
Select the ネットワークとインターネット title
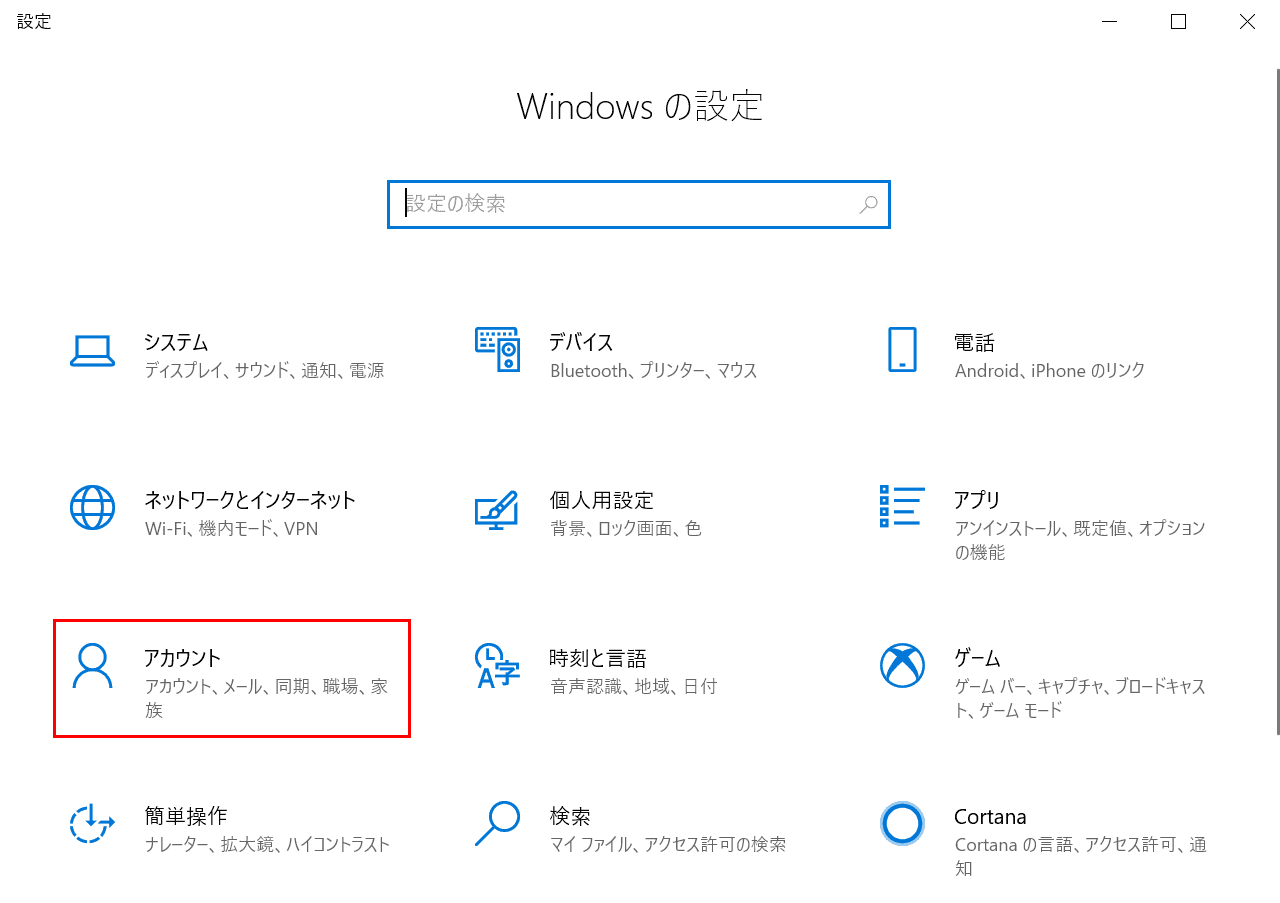pyautogui.click(x=250, y=500)
